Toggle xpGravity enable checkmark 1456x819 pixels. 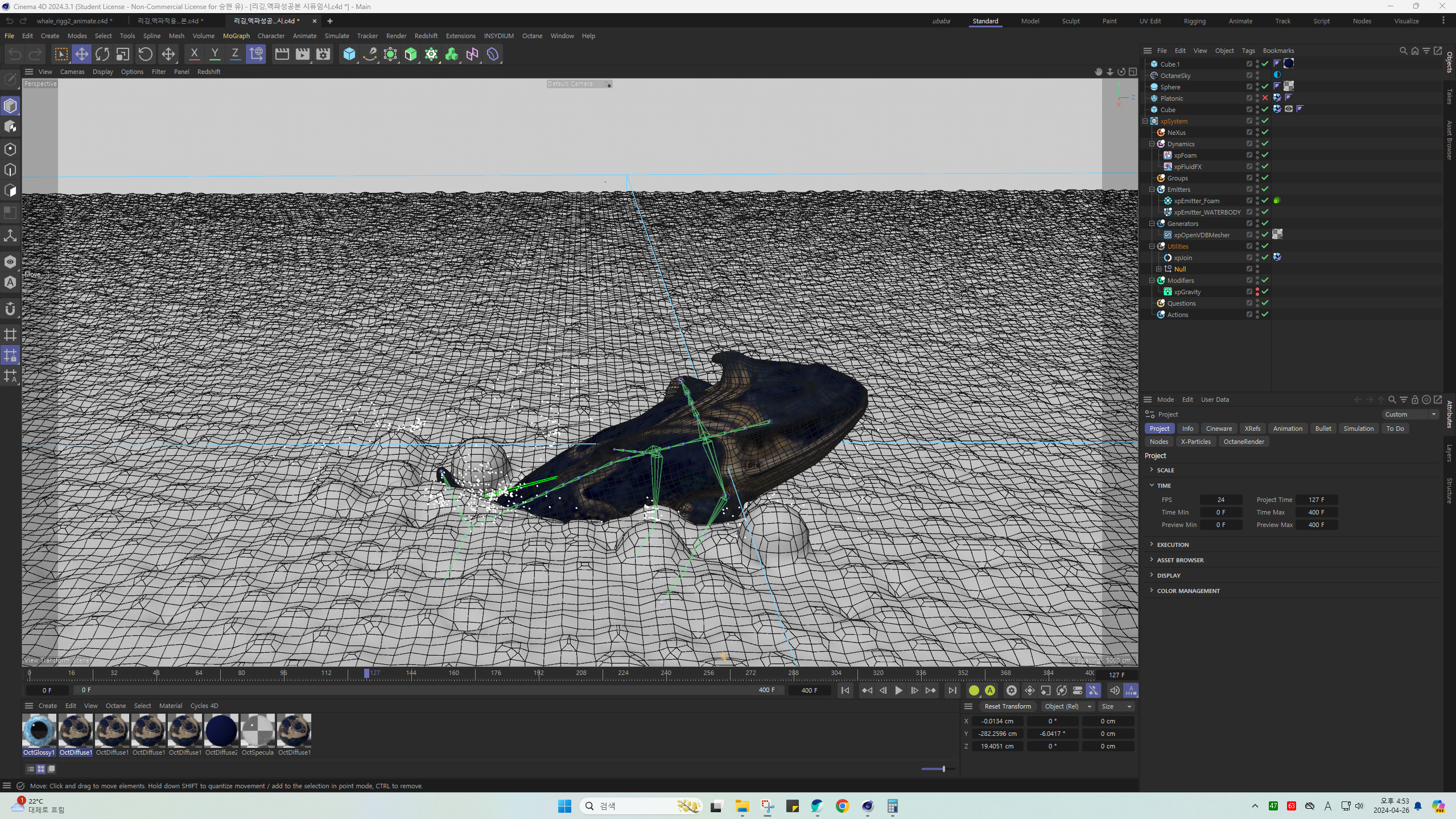tap(1265, 292)
